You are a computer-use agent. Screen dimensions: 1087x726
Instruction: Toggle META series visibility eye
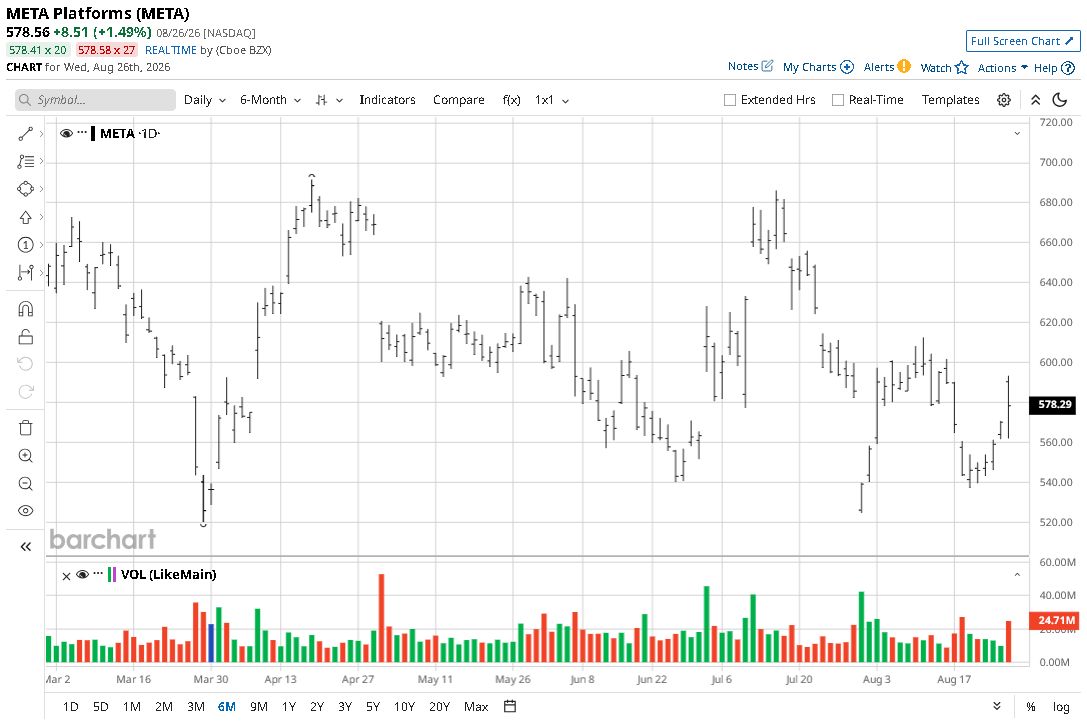pos(67,133)
